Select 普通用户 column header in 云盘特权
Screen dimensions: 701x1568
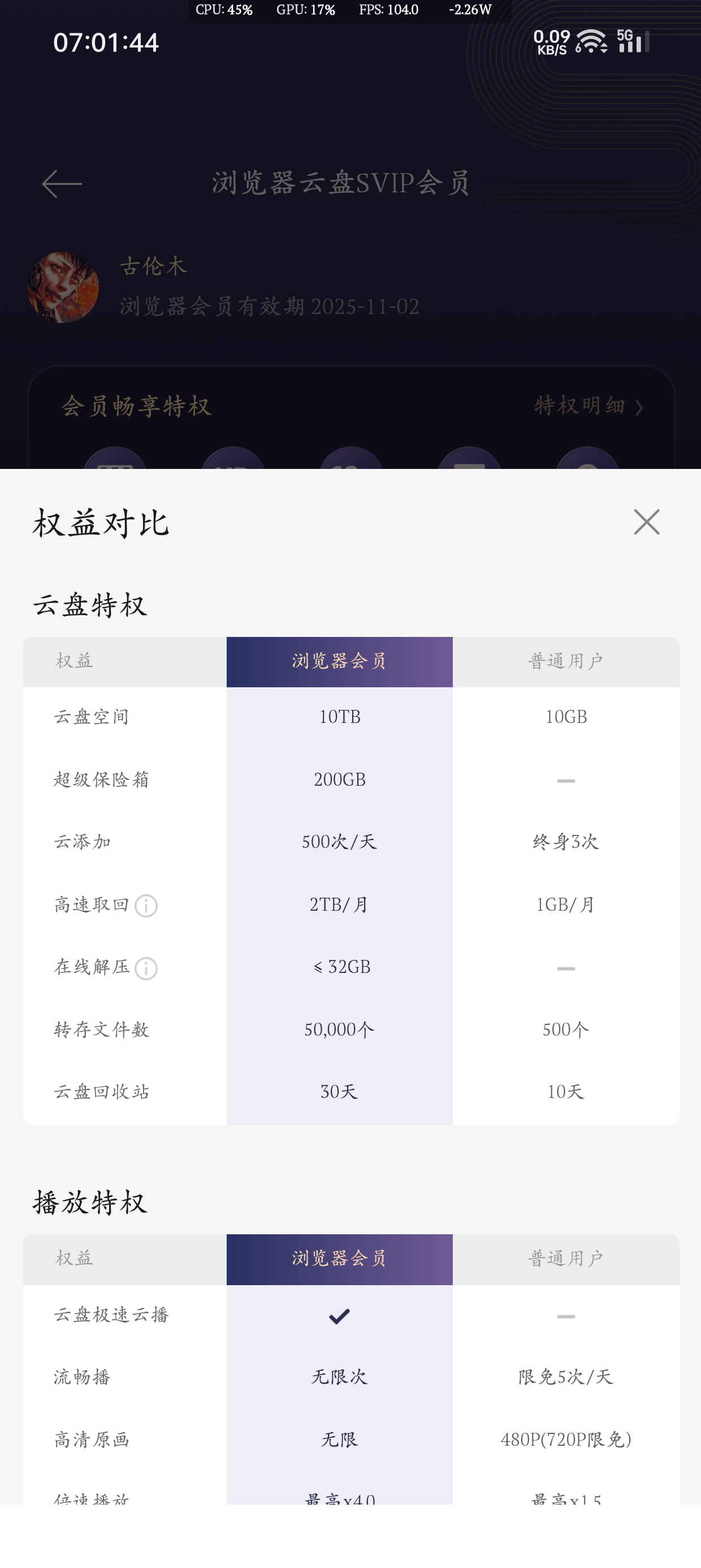565,662
